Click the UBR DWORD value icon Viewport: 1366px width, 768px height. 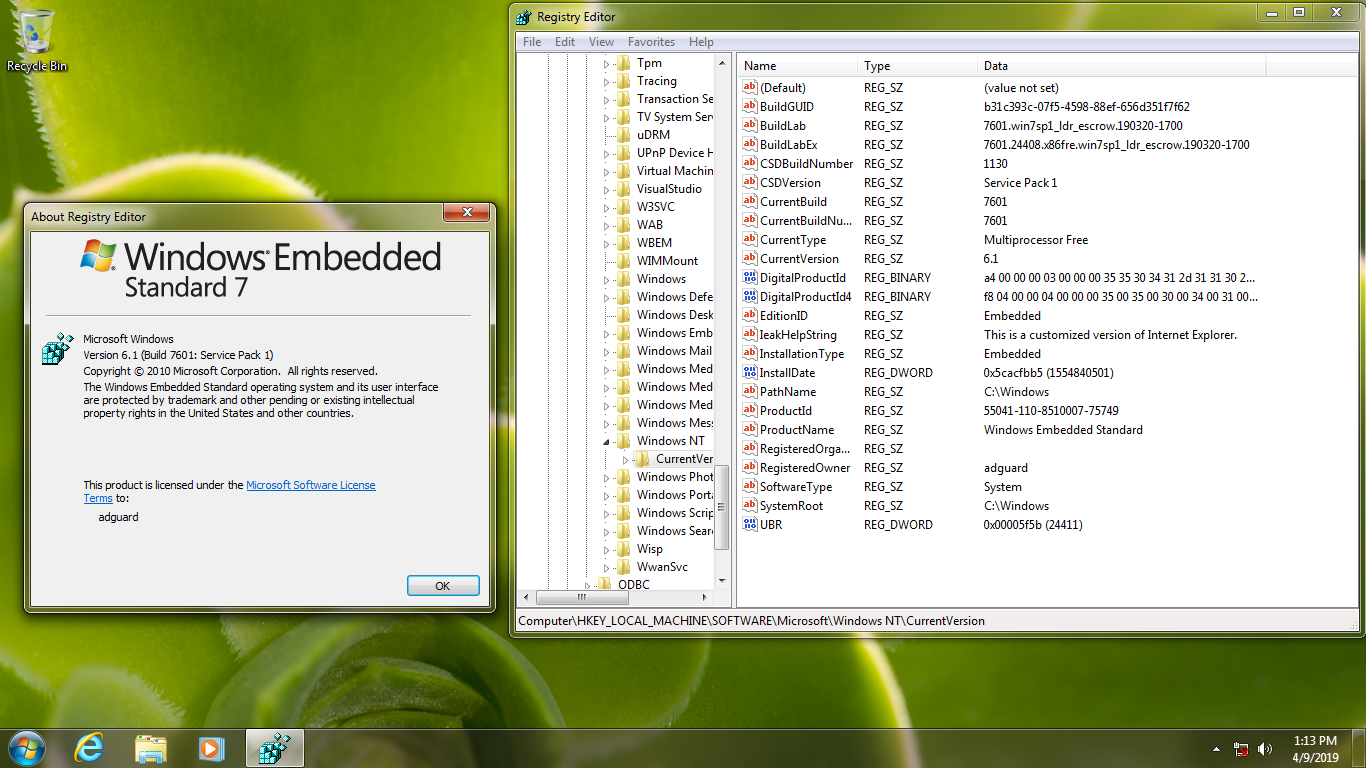click(x=750, y=525)
